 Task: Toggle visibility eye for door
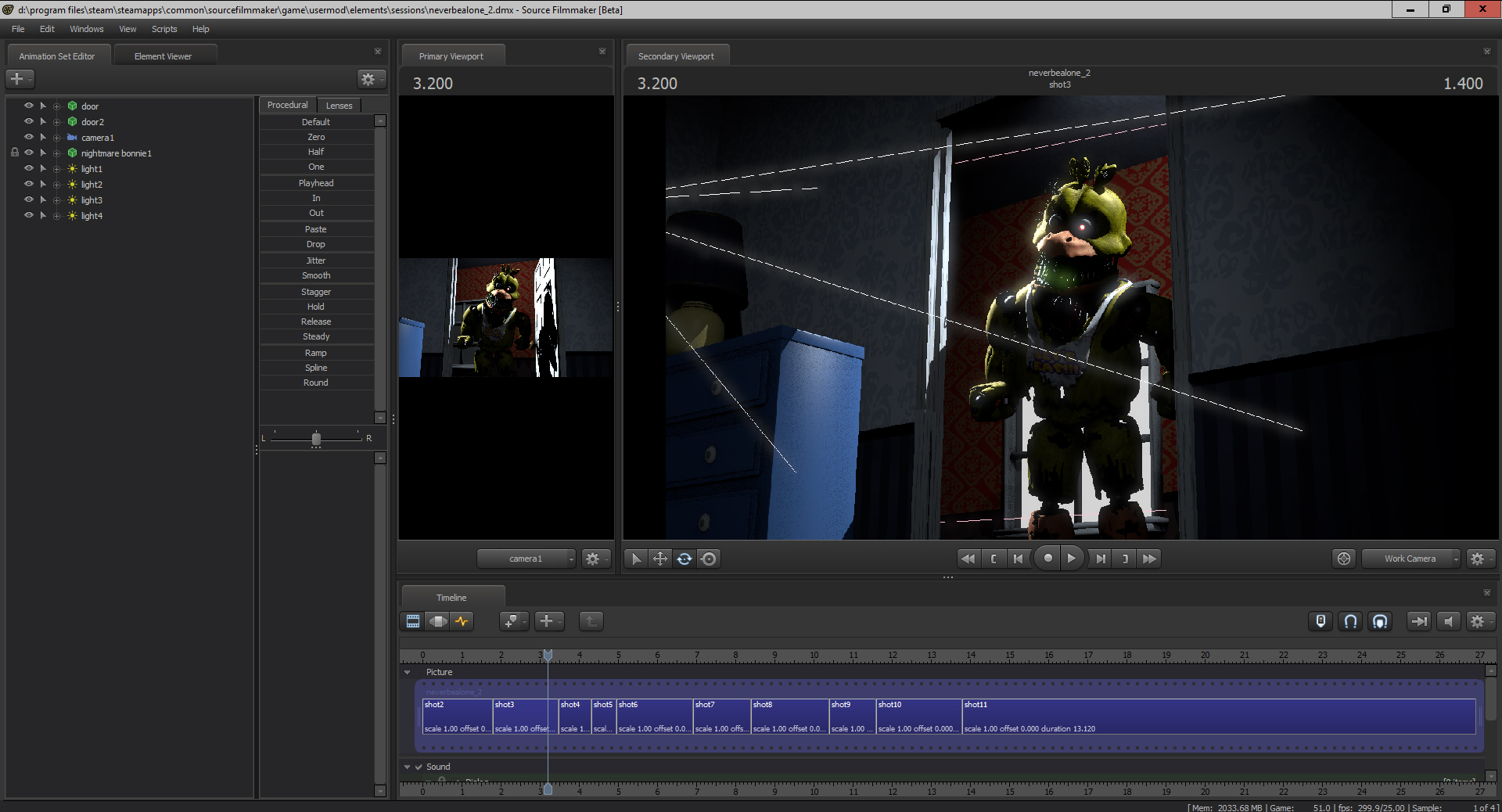point(29,106)
